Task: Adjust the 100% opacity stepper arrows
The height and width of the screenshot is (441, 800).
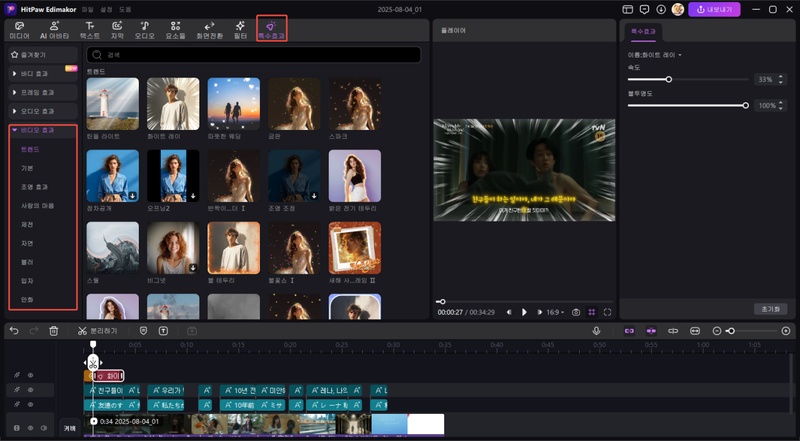Action: tap(780, 106)
